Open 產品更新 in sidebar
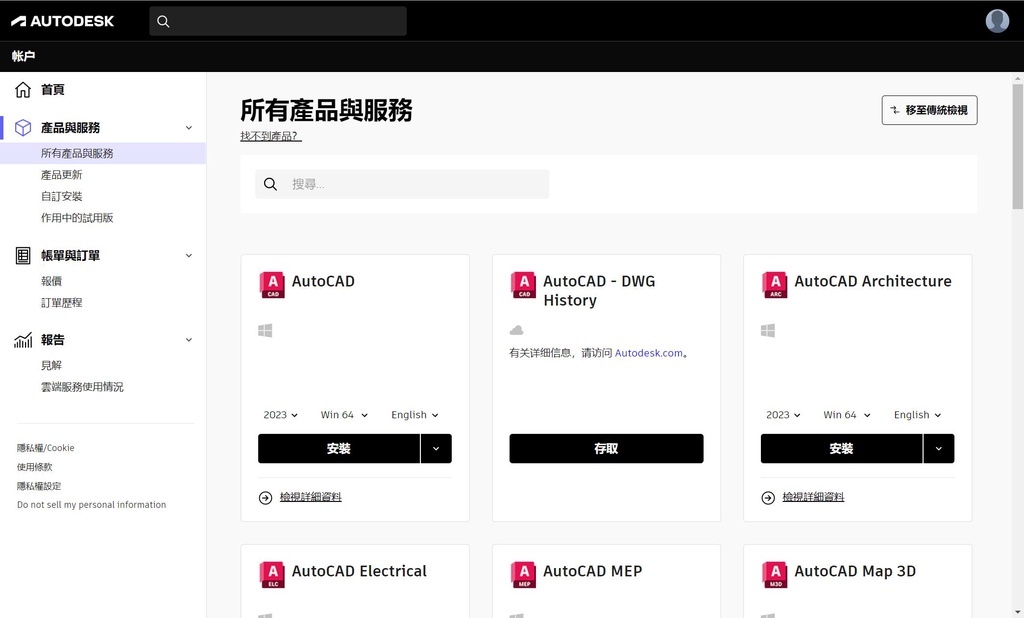This screenshot has width=1024, height=618. [61, 174]
